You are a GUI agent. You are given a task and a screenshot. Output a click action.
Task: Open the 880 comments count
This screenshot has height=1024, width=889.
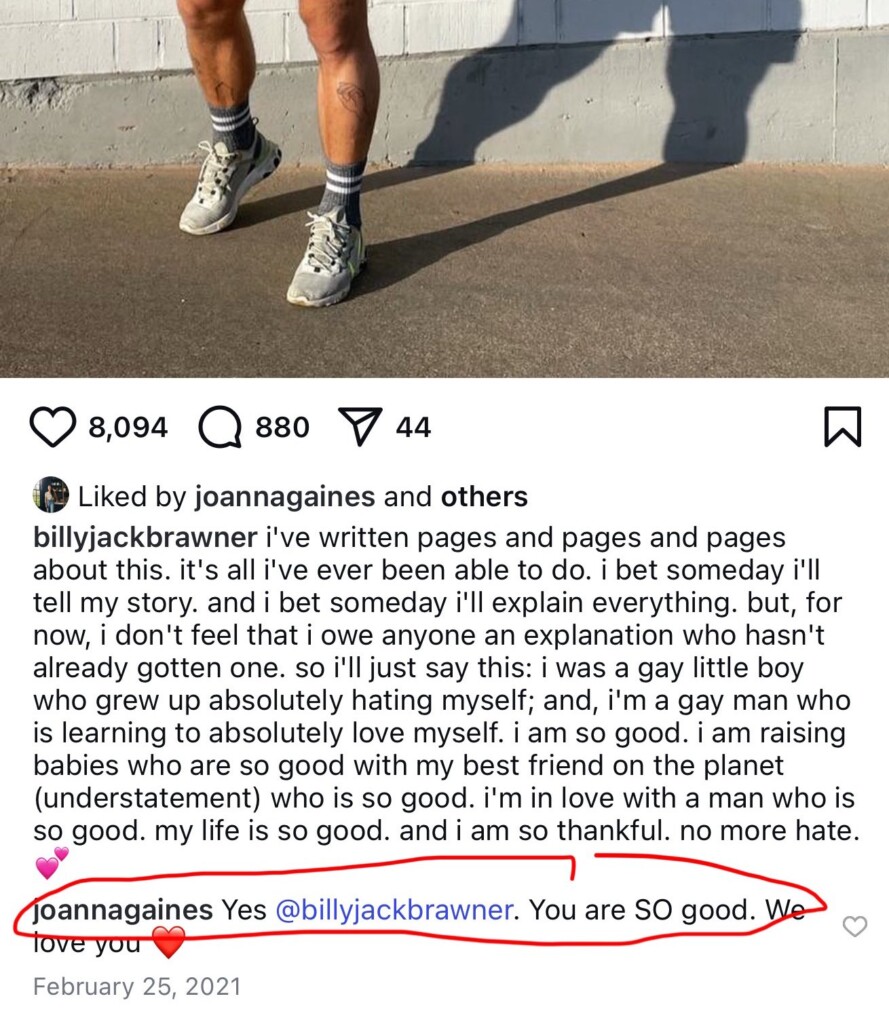(282, 427)
